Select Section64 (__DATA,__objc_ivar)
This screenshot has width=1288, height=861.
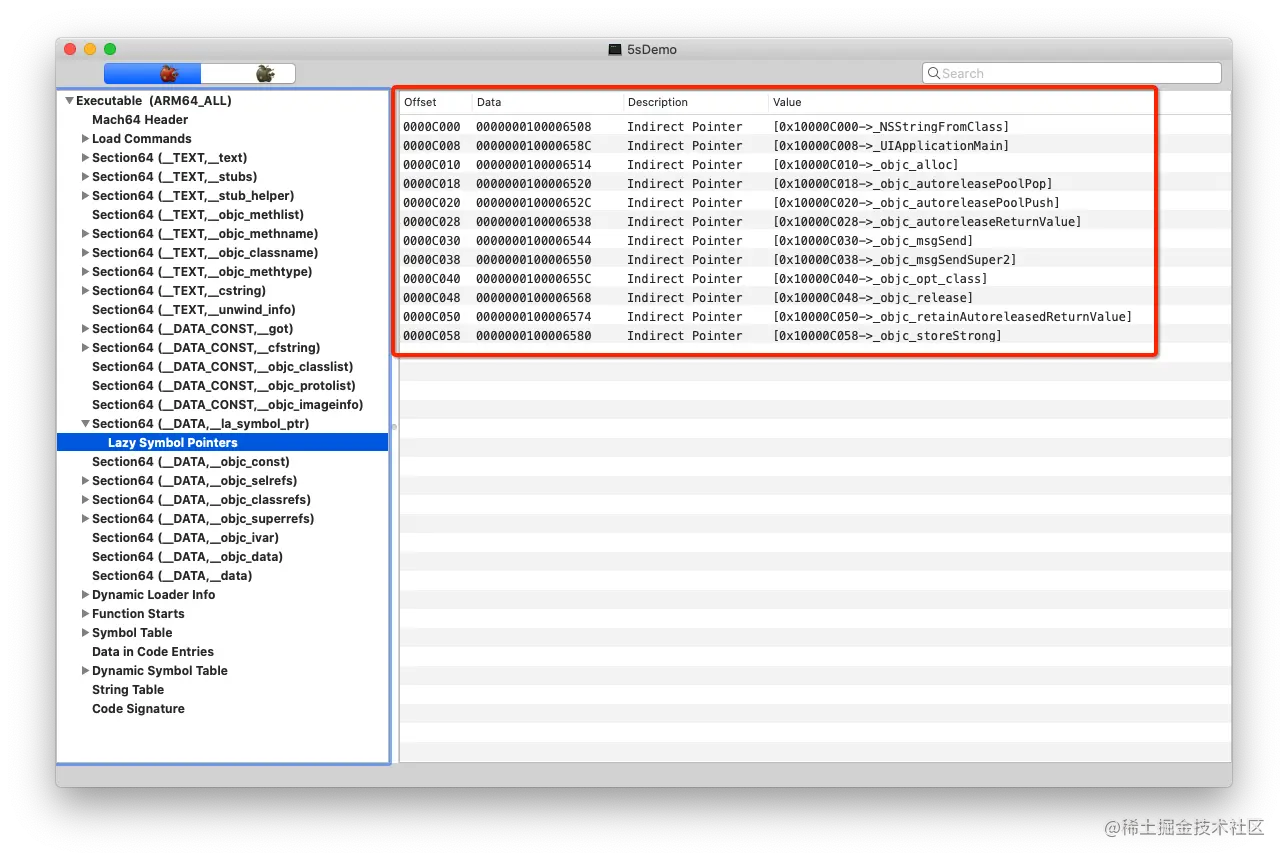coord(185,538)
